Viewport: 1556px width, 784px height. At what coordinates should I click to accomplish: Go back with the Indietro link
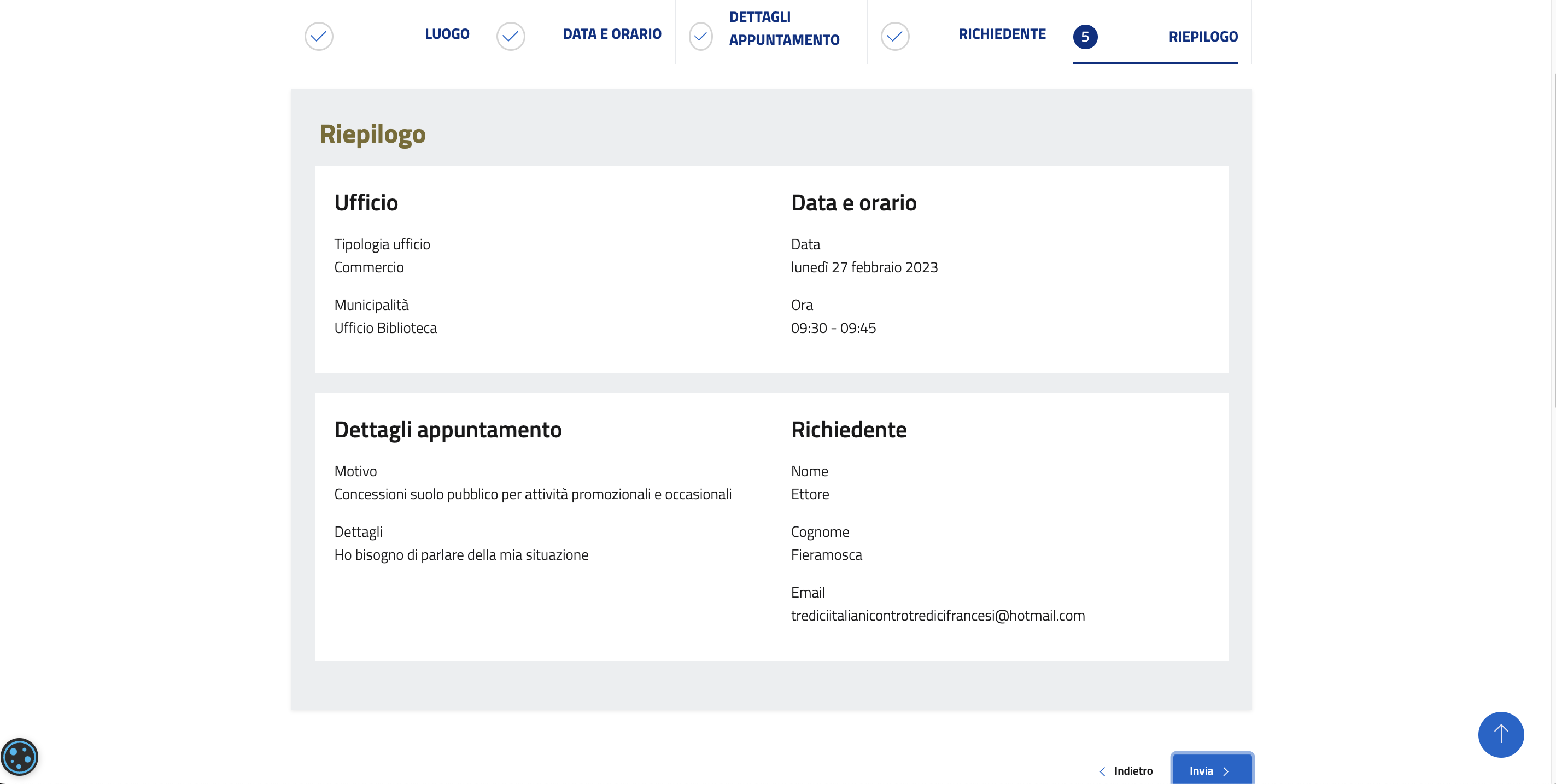pyautogui.click(x=1133, y=771)
